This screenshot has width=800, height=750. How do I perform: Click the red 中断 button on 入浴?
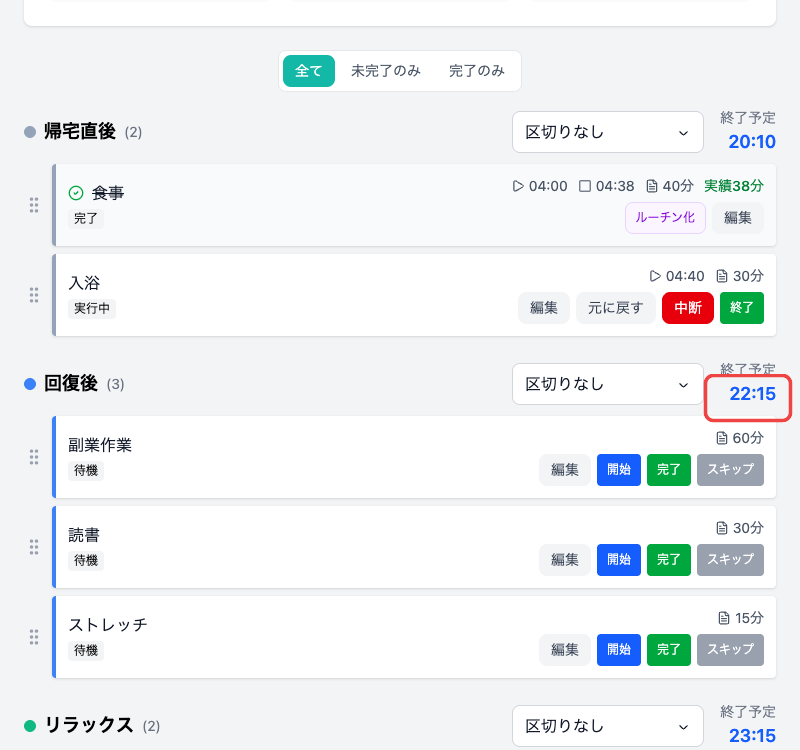(x=687, y=308)
